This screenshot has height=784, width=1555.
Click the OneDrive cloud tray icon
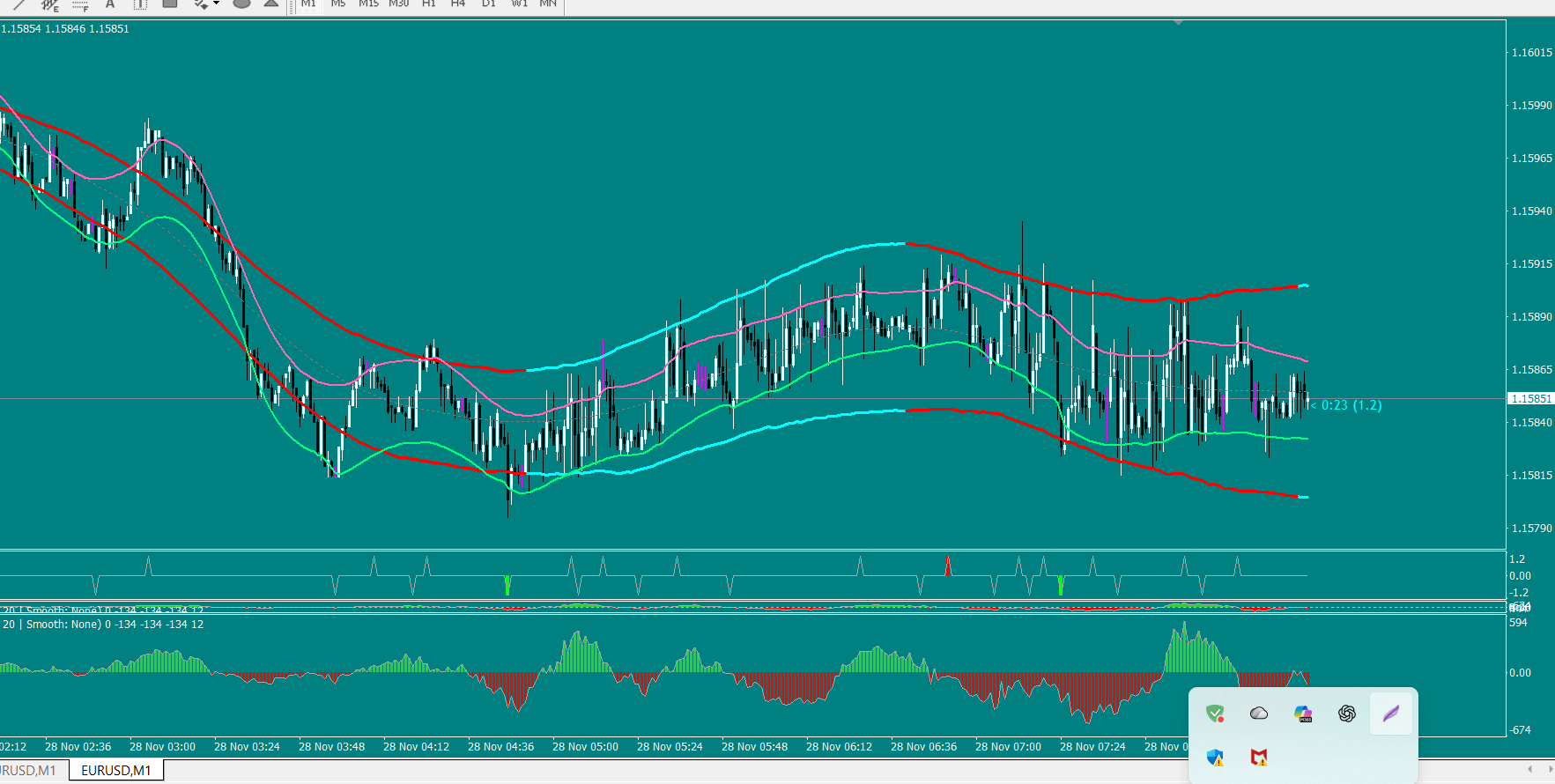[1259, 714]
